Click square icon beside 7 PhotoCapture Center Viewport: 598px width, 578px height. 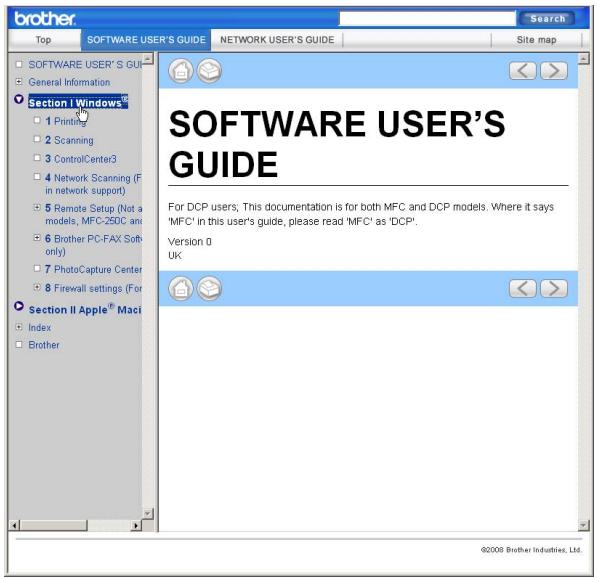(x=37, y=268)
